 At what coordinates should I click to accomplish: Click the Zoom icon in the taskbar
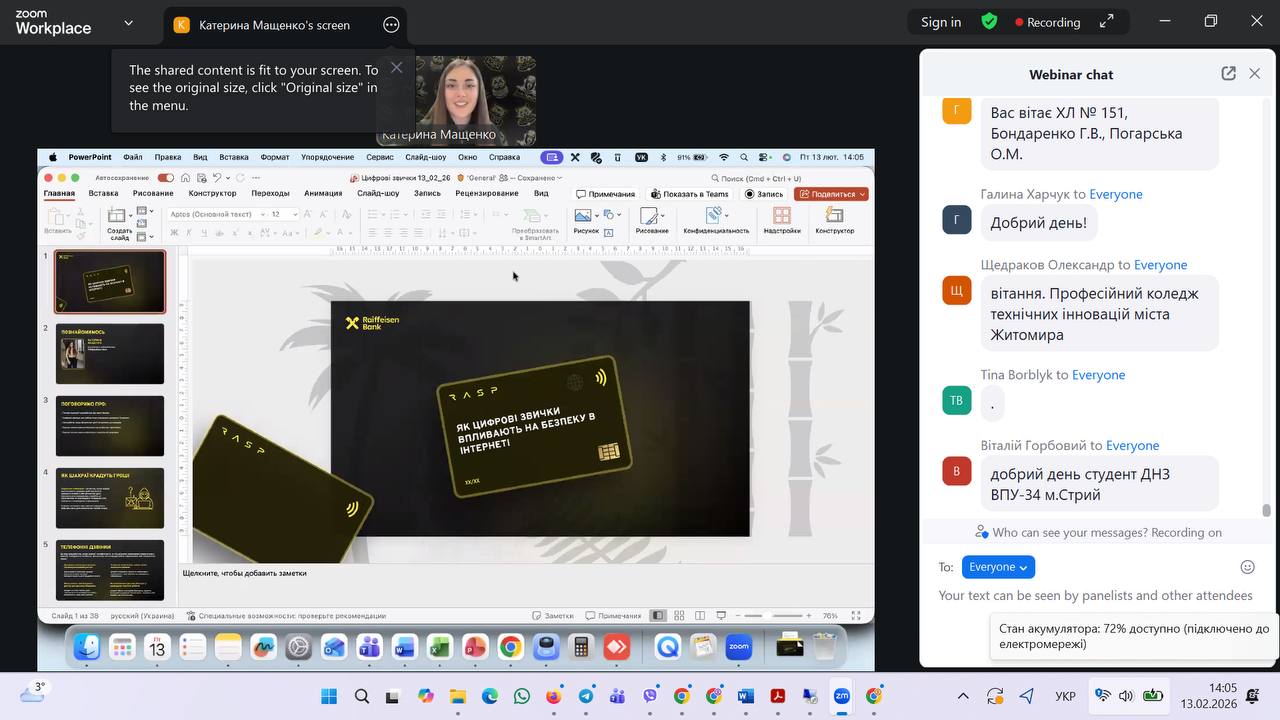click(842, 696)
